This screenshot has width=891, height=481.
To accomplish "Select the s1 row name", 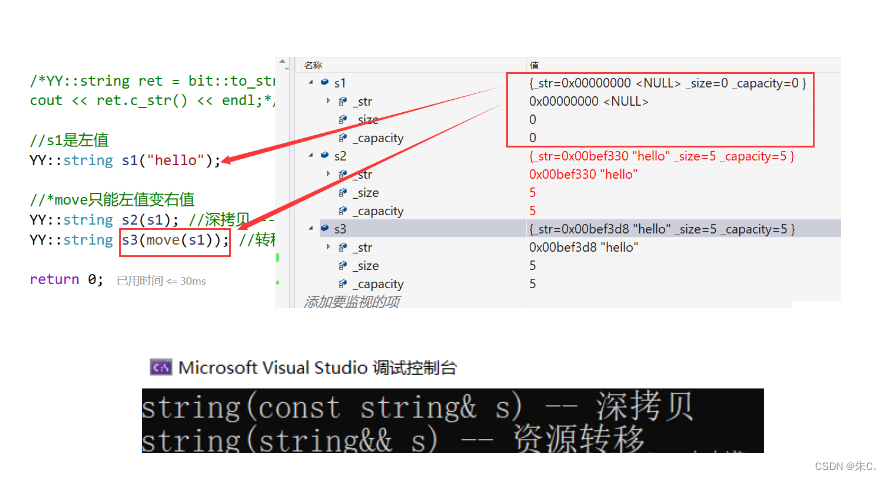I will pyautogui.click(x=340, y=83).
